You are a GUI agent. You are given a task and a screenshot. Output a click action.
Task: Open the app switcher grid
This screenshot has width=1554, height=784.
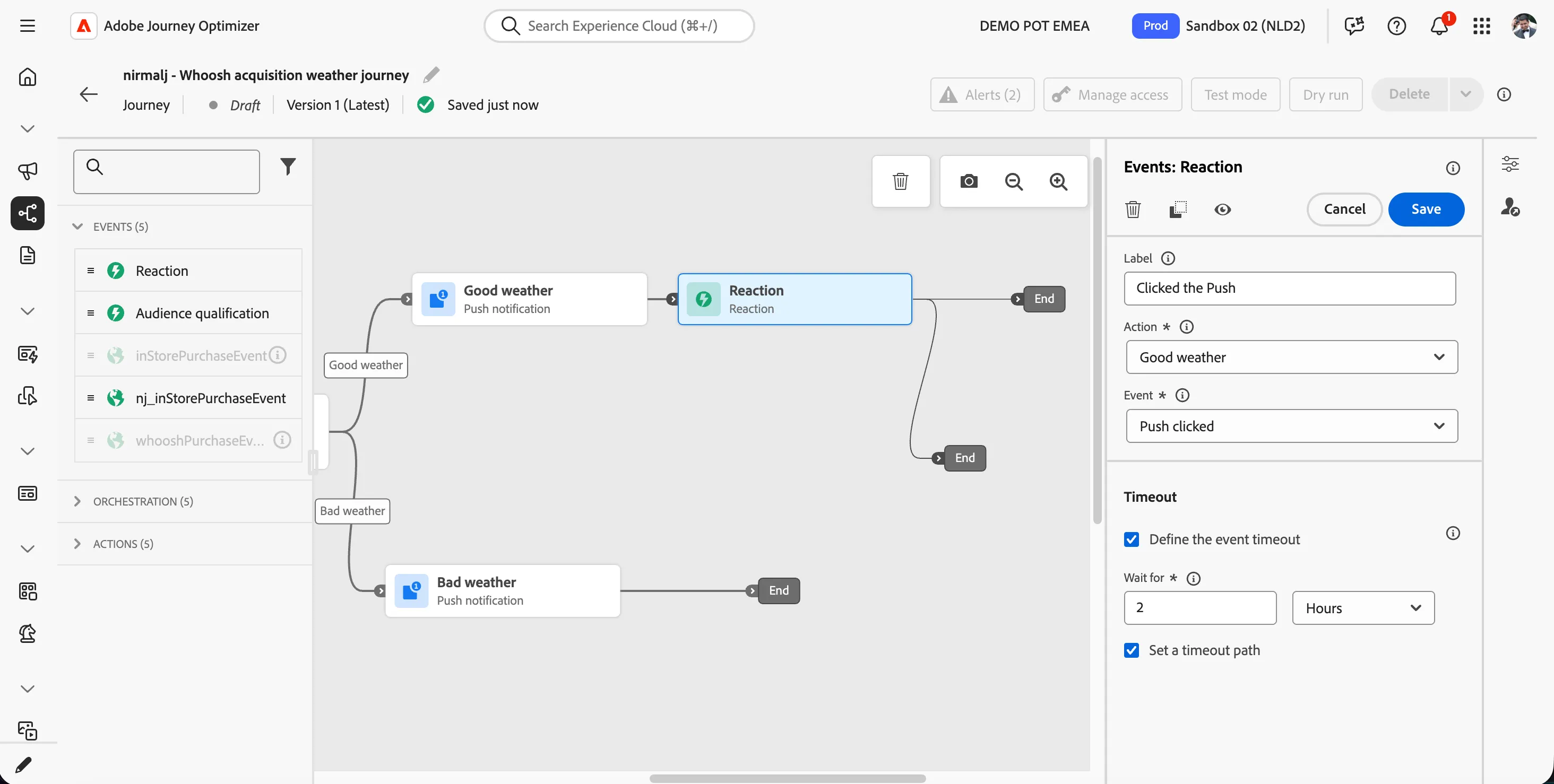(1482, 25)
